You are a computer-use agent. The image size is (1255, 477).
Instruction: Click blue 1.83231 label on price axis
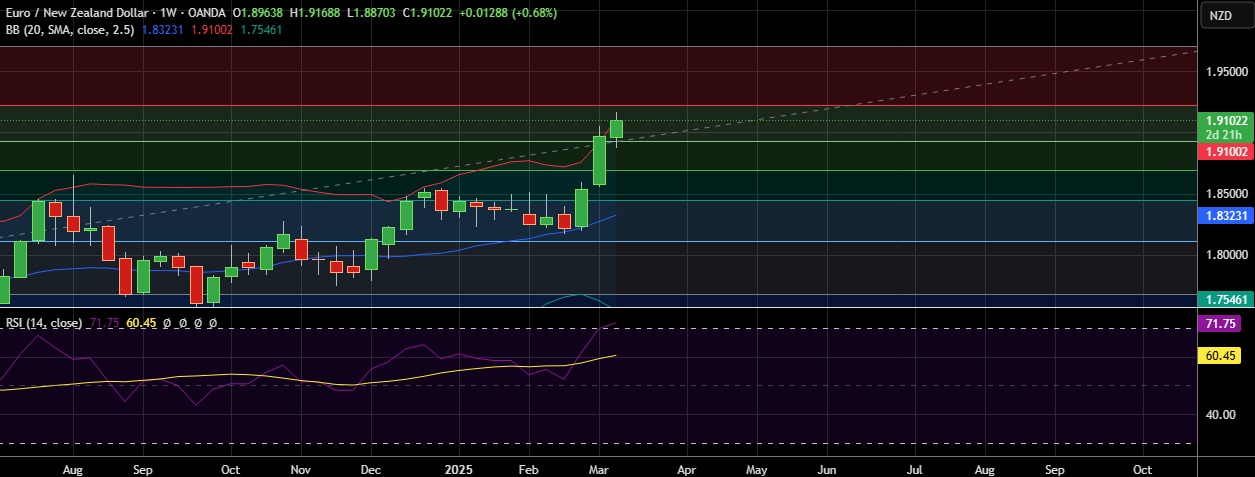point(1225,215)
